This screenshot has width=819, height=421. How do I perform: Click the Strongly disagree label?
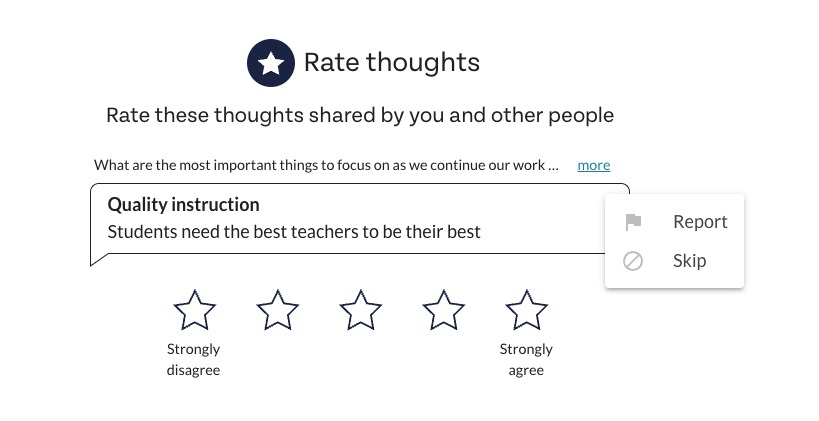pos(193,359)
